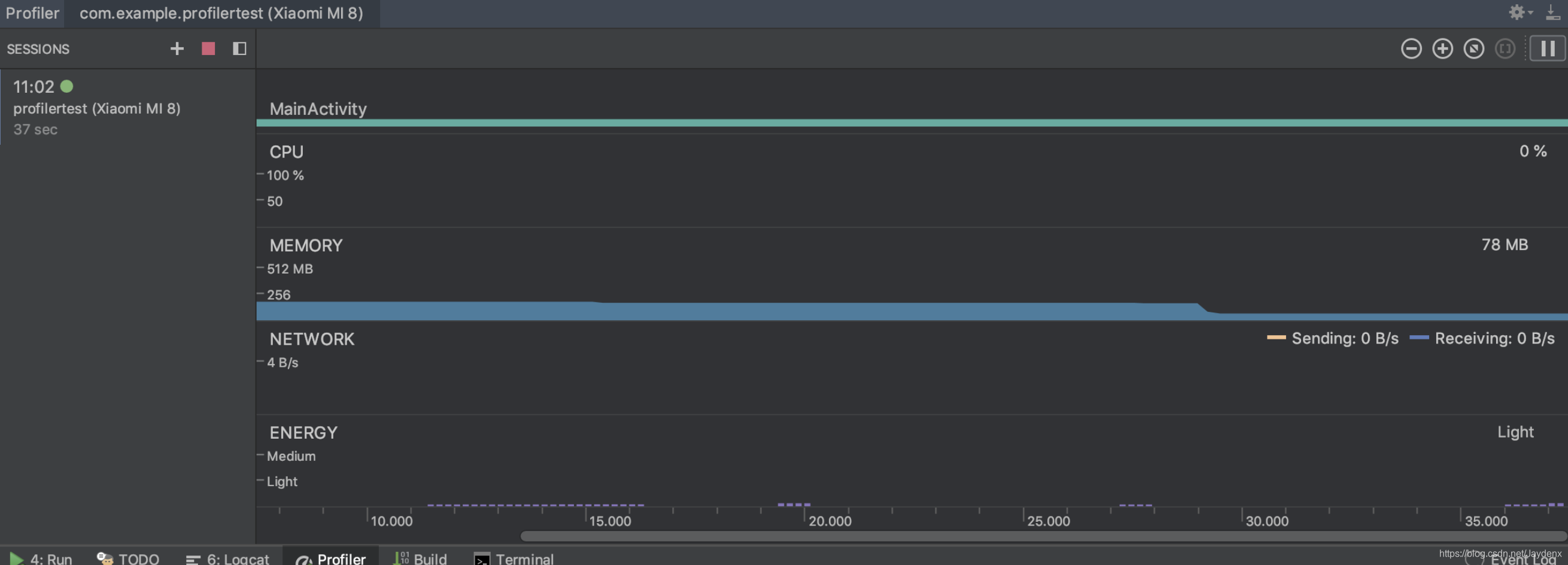Image resolution: width=1568 pixels, height=565 pixels.
Task: Open profiler settings gear menu
Action: [x=1520, y=13]
